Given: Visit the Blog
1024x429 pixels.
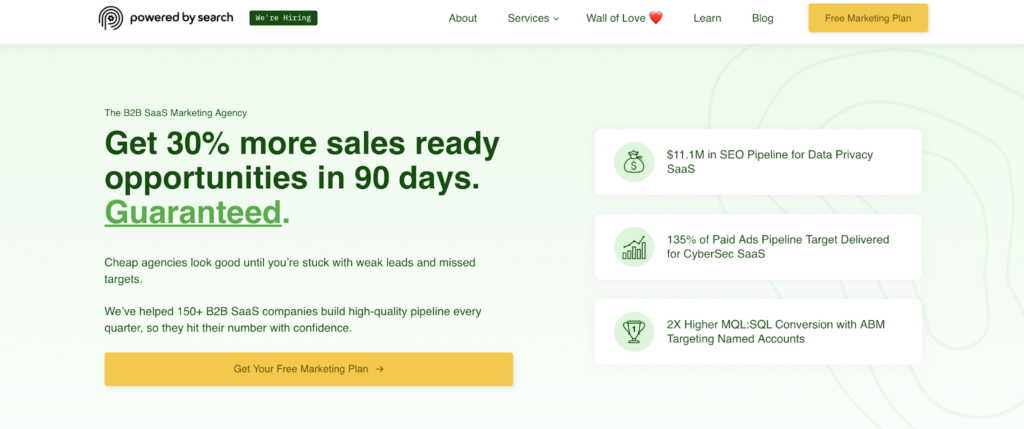Looking at the screenshot, I should [x=762, y=18].
